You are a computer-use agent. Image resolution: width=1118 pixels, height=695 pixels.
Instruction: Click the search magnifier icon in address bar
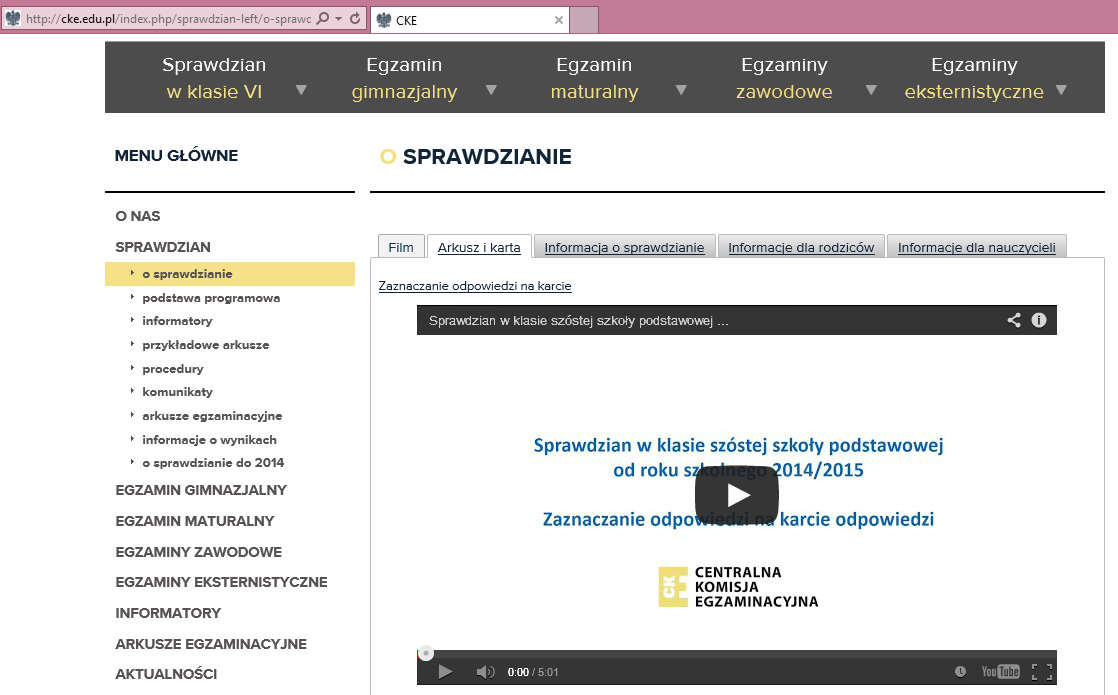[323, 19]
